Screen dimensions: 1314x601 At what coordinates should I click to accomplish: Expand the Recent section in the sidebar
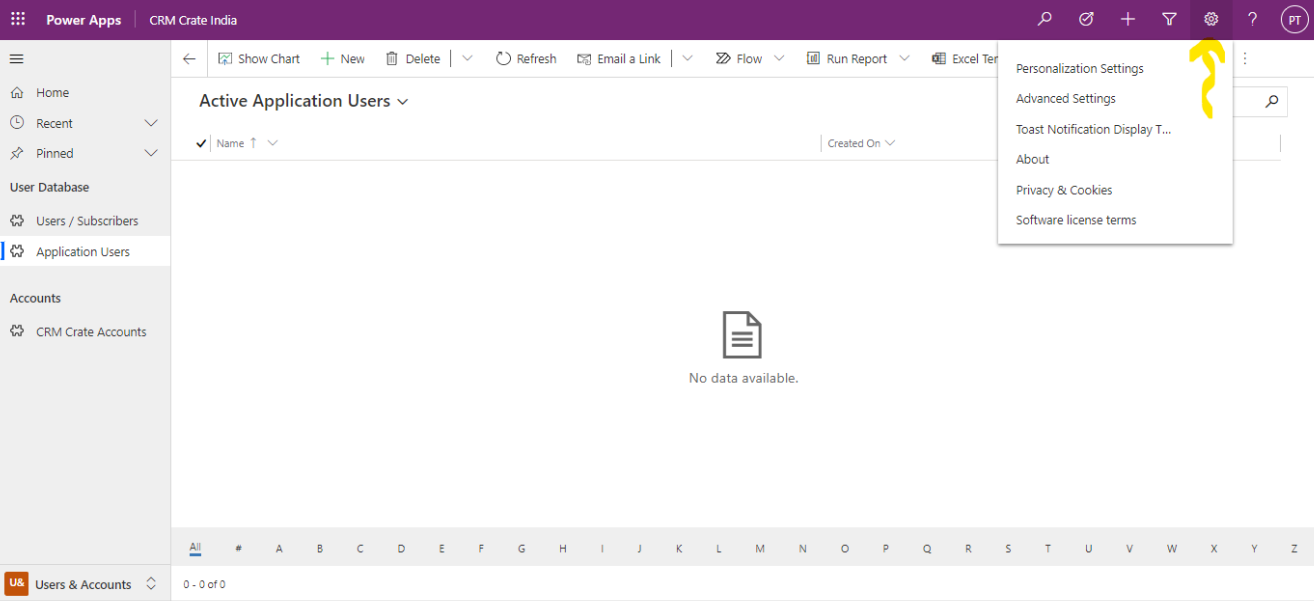pos(151,122)
